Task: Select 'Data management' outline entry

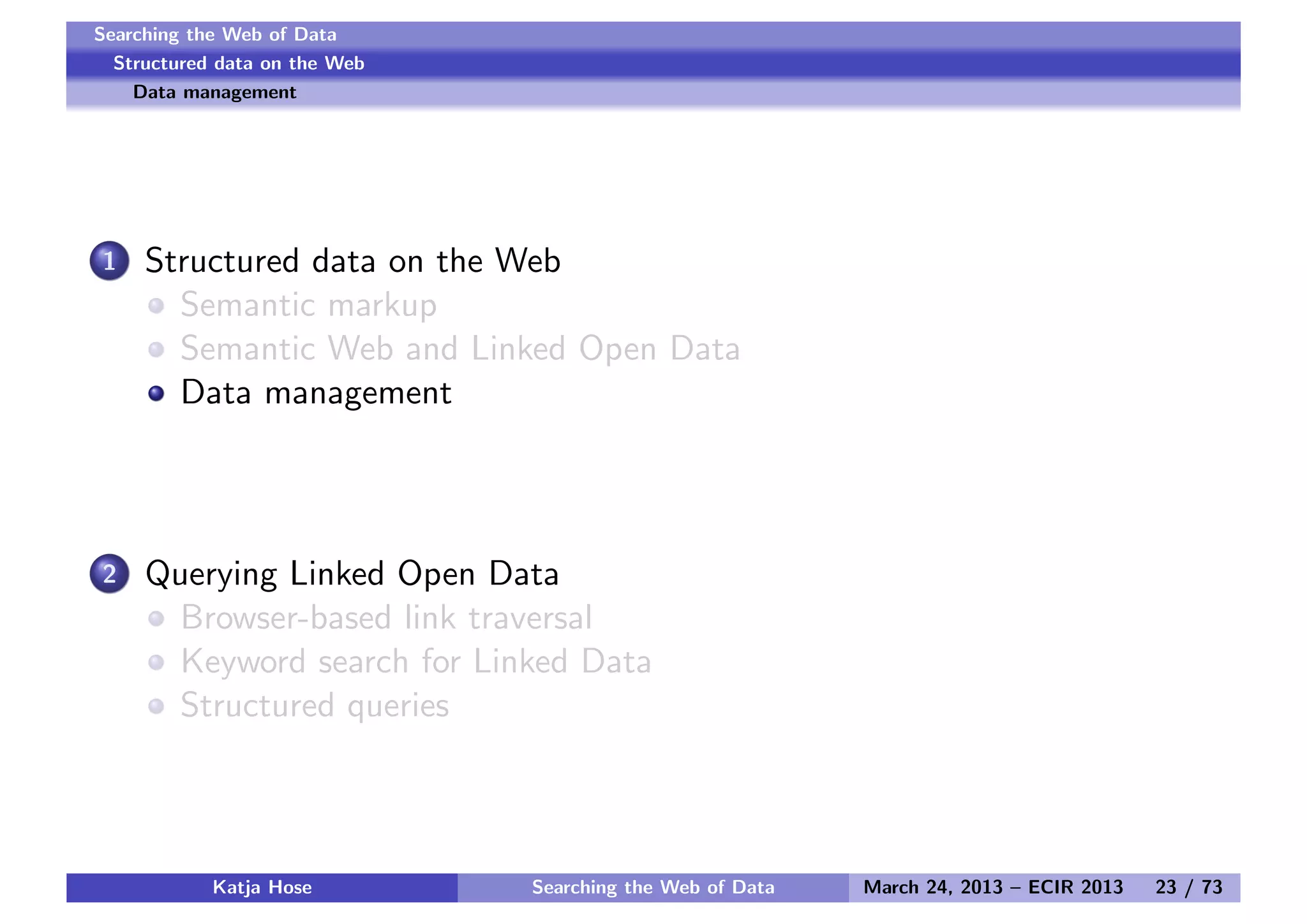Action: click(317, 393)
